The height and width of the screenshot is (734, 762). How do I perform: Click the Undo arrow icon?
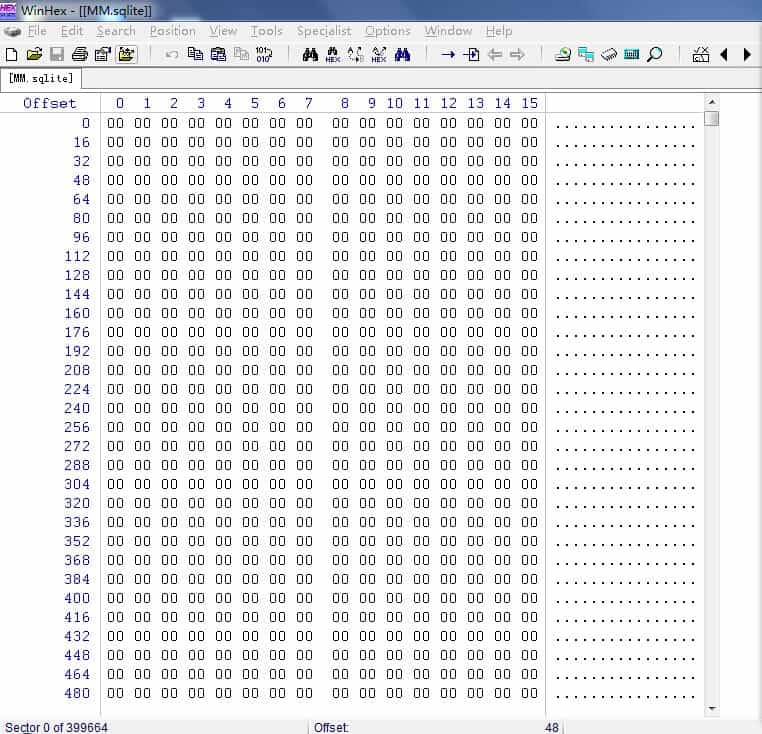coord(172,54)
